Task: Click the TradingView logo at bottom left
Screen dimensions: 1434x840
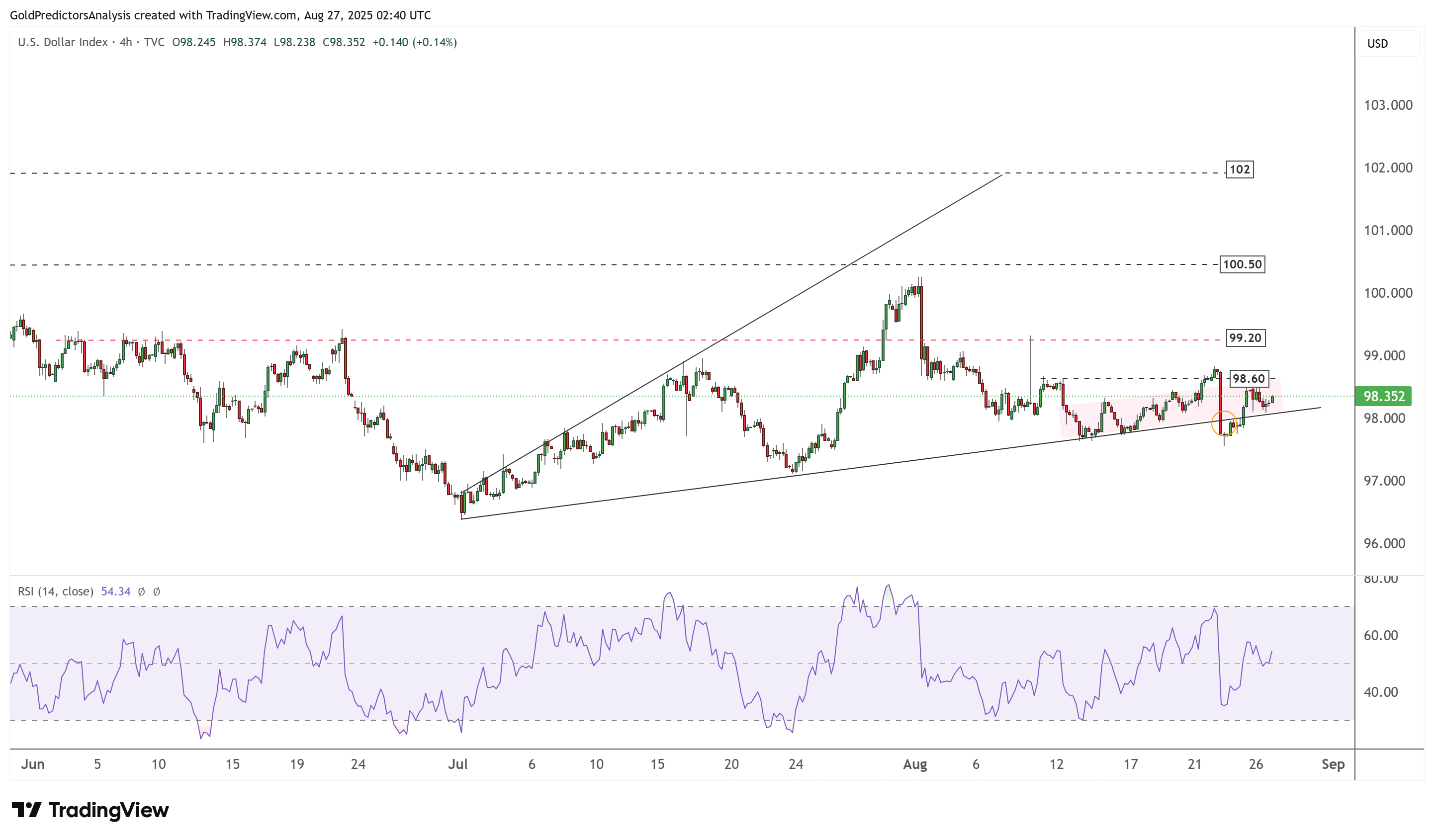Action: pos(90,809)
